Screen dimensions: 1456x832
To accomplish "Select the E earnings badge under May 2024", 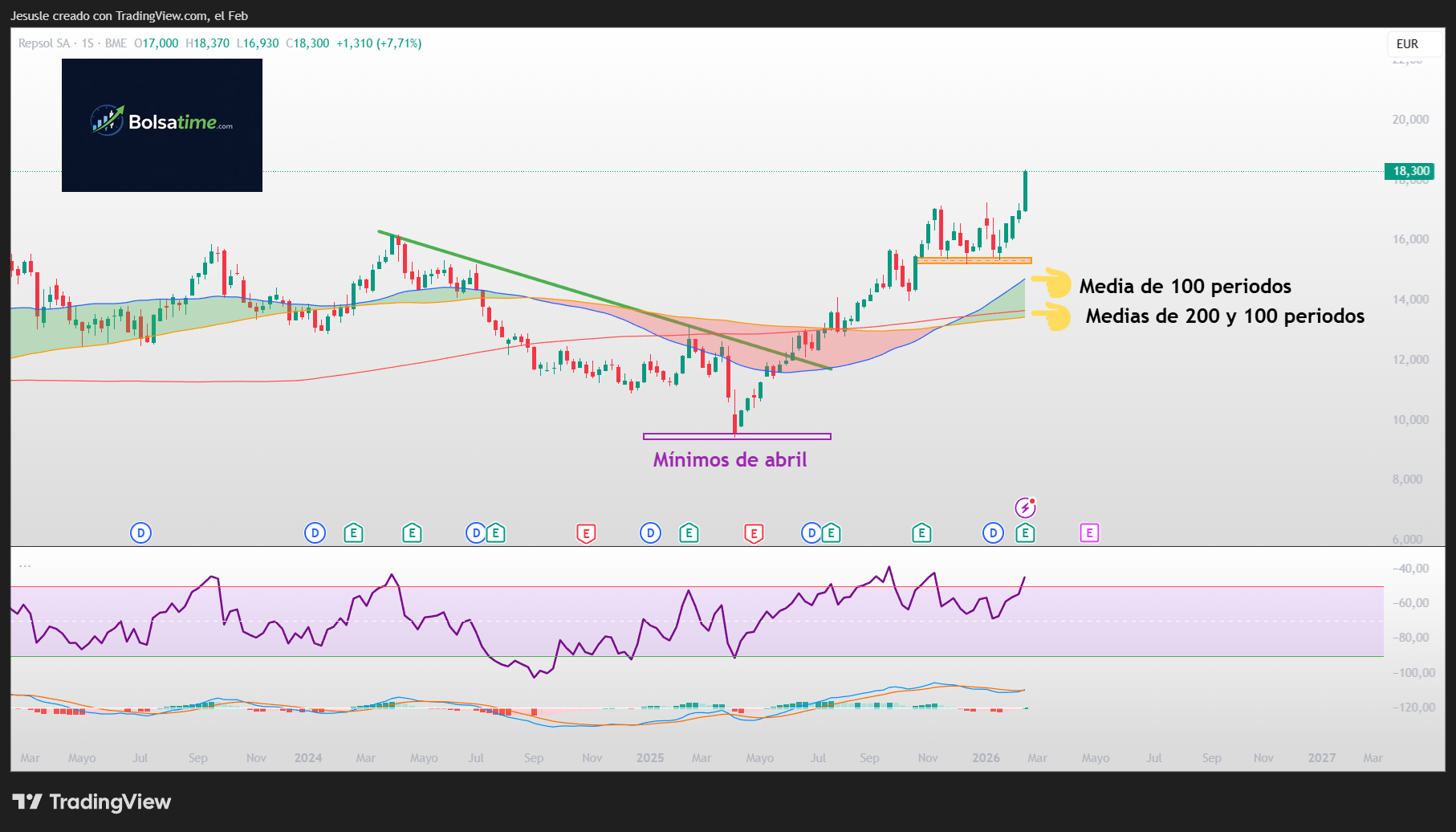I will [x=412, y=532].
